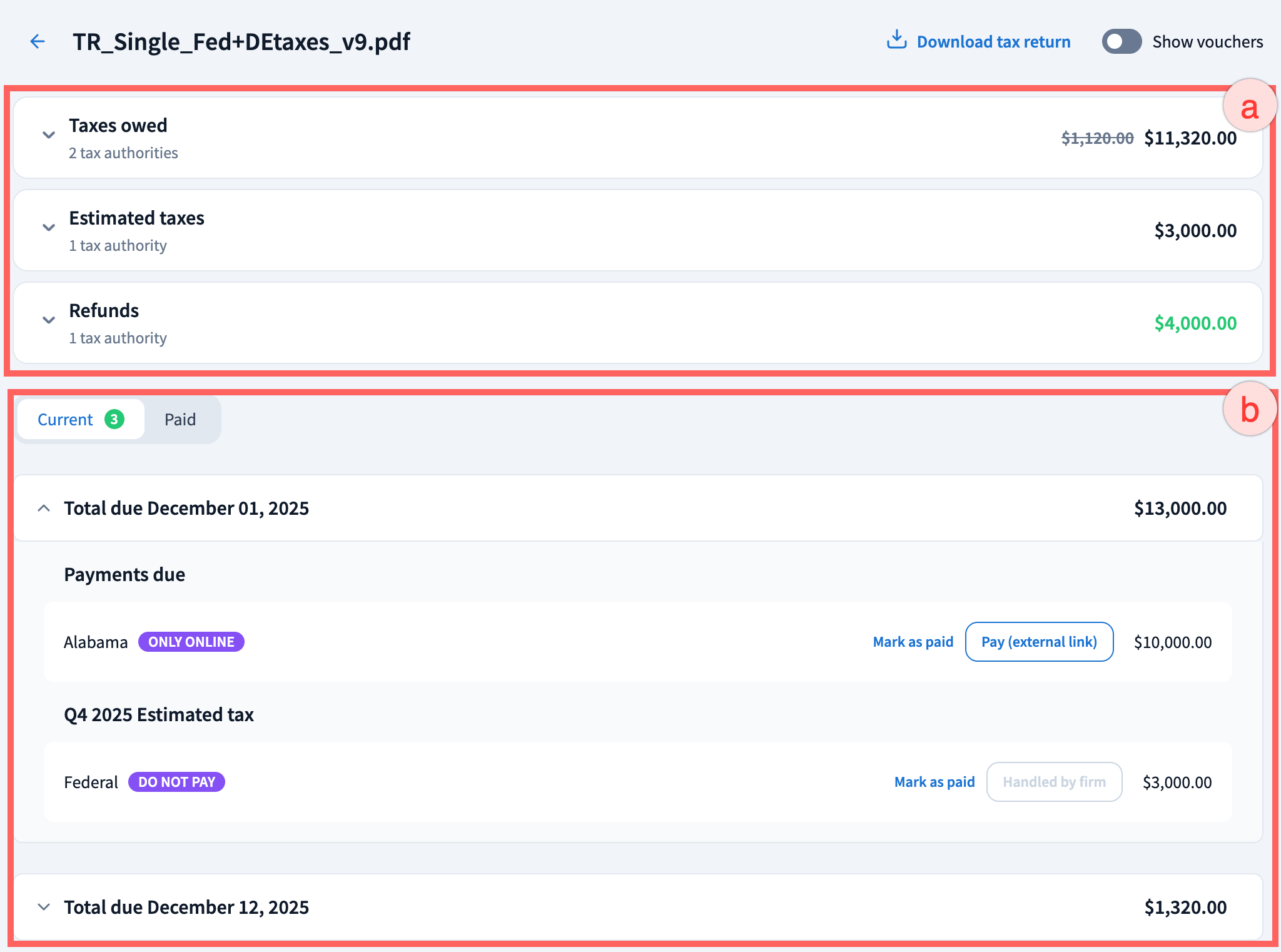
Task: Click the 2 tax authorities label
Action: pos(123,153)
